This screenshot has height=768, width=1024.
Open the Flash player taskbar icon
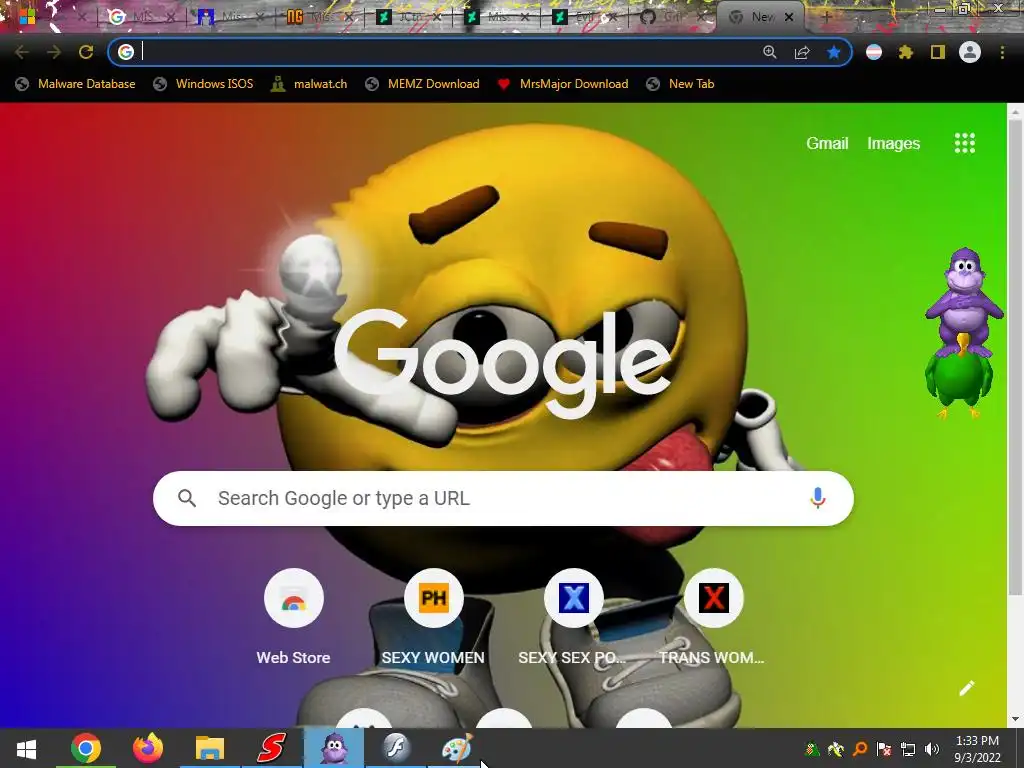point(395,748)
